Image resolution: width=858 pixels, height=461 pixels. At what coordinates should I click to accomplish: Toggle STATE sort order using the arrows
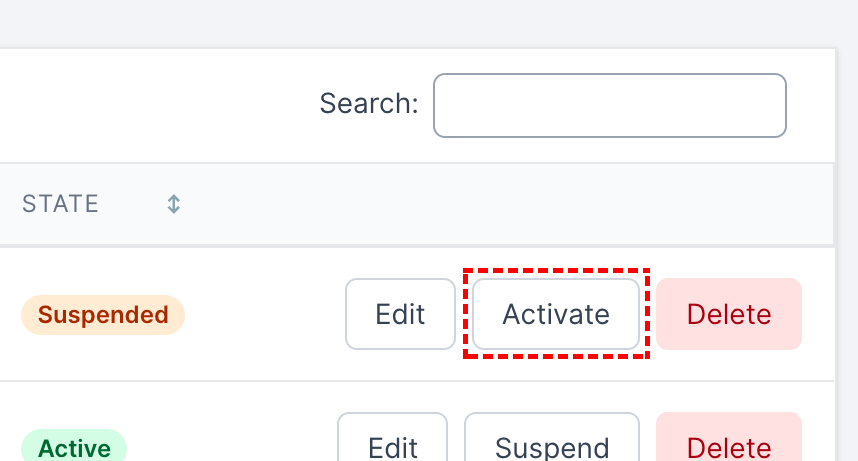pyautogui.click(x=173, y=204)
